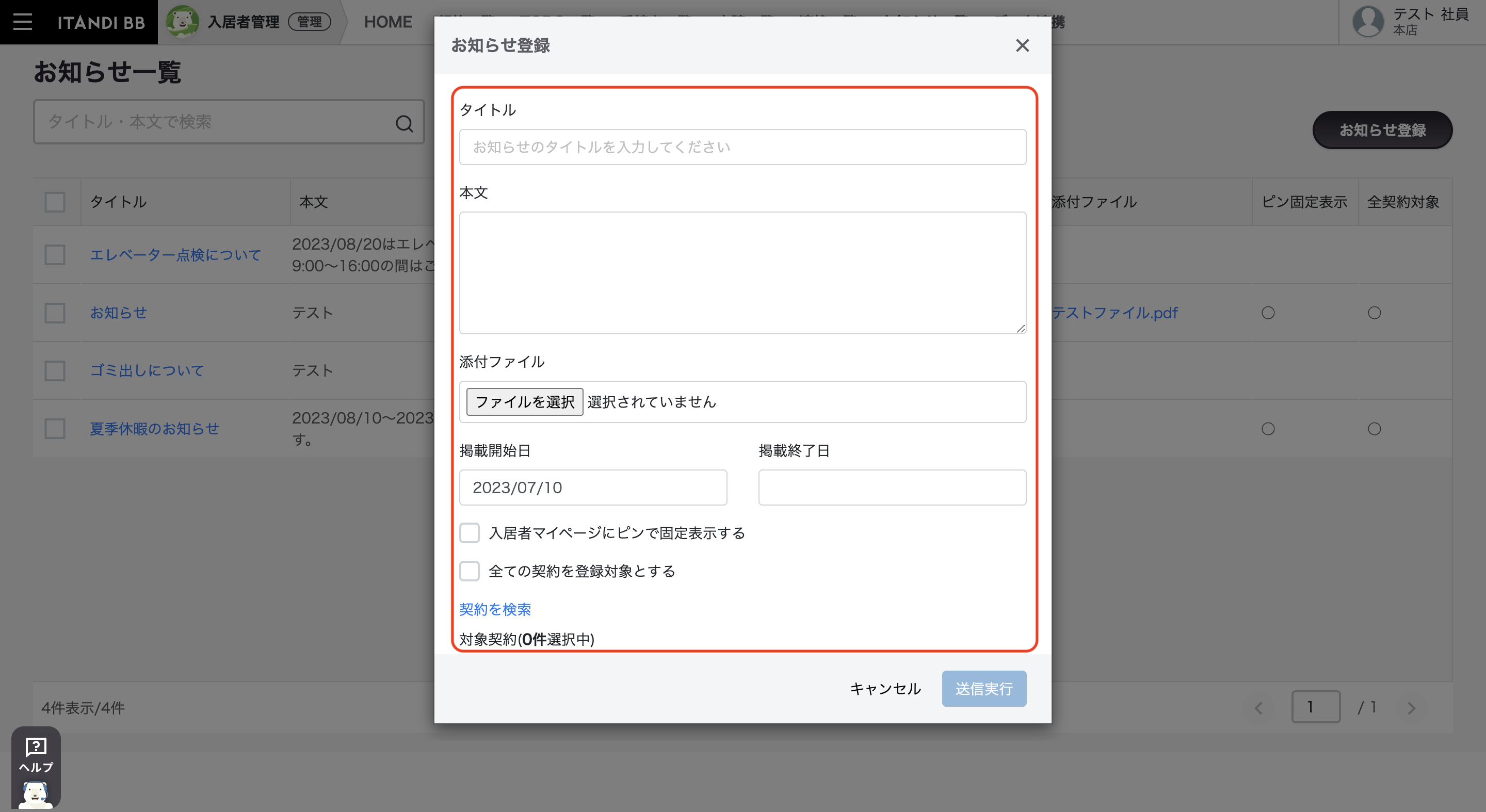This screenshot has width=1486, height=812.
Task: Click the タイトル・本文で検索 search box
Action: click(x=229, y=122)
